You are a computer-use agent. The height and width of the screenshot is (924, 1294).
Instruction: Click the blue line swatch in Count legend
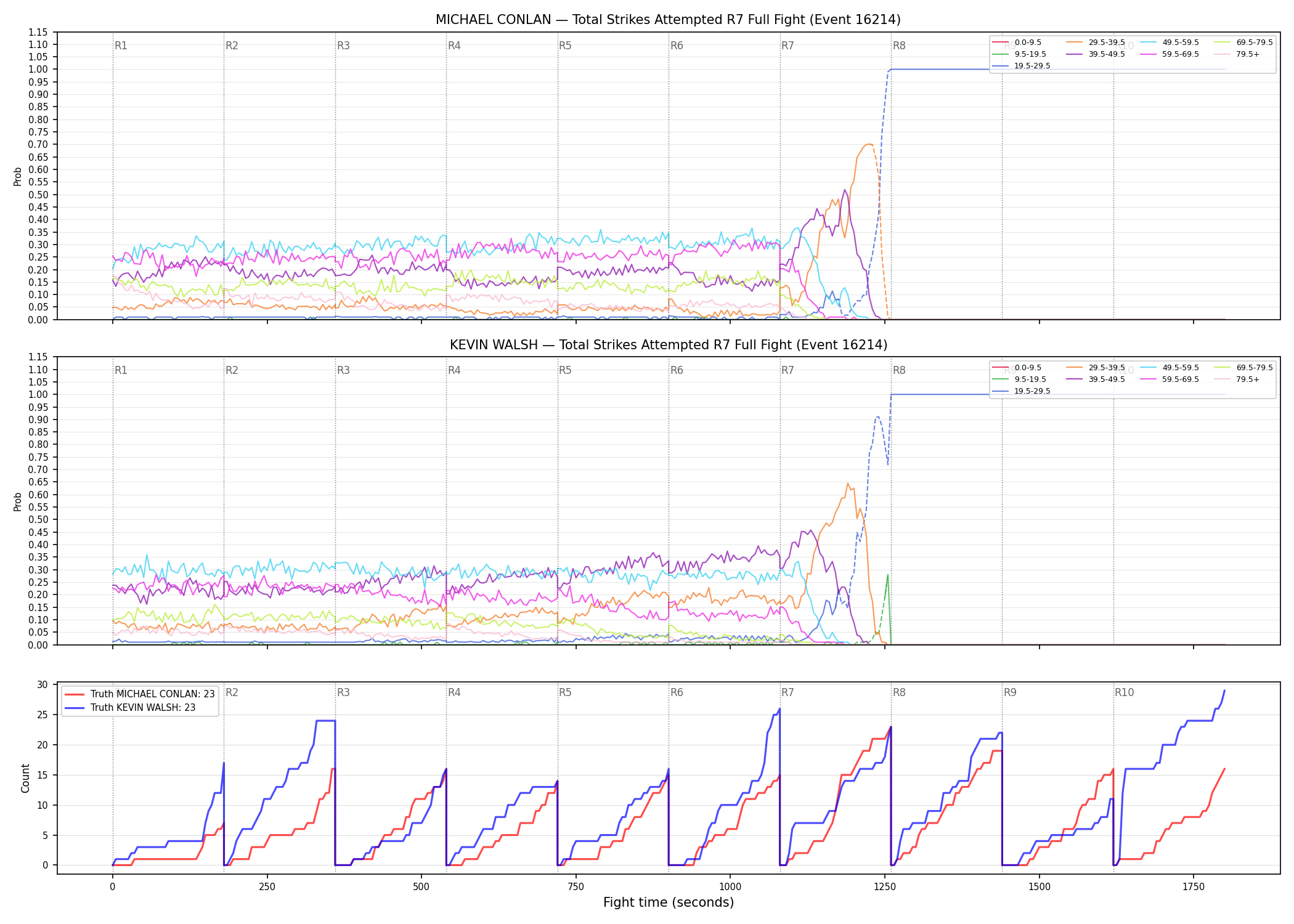click(x=75, y=708)
